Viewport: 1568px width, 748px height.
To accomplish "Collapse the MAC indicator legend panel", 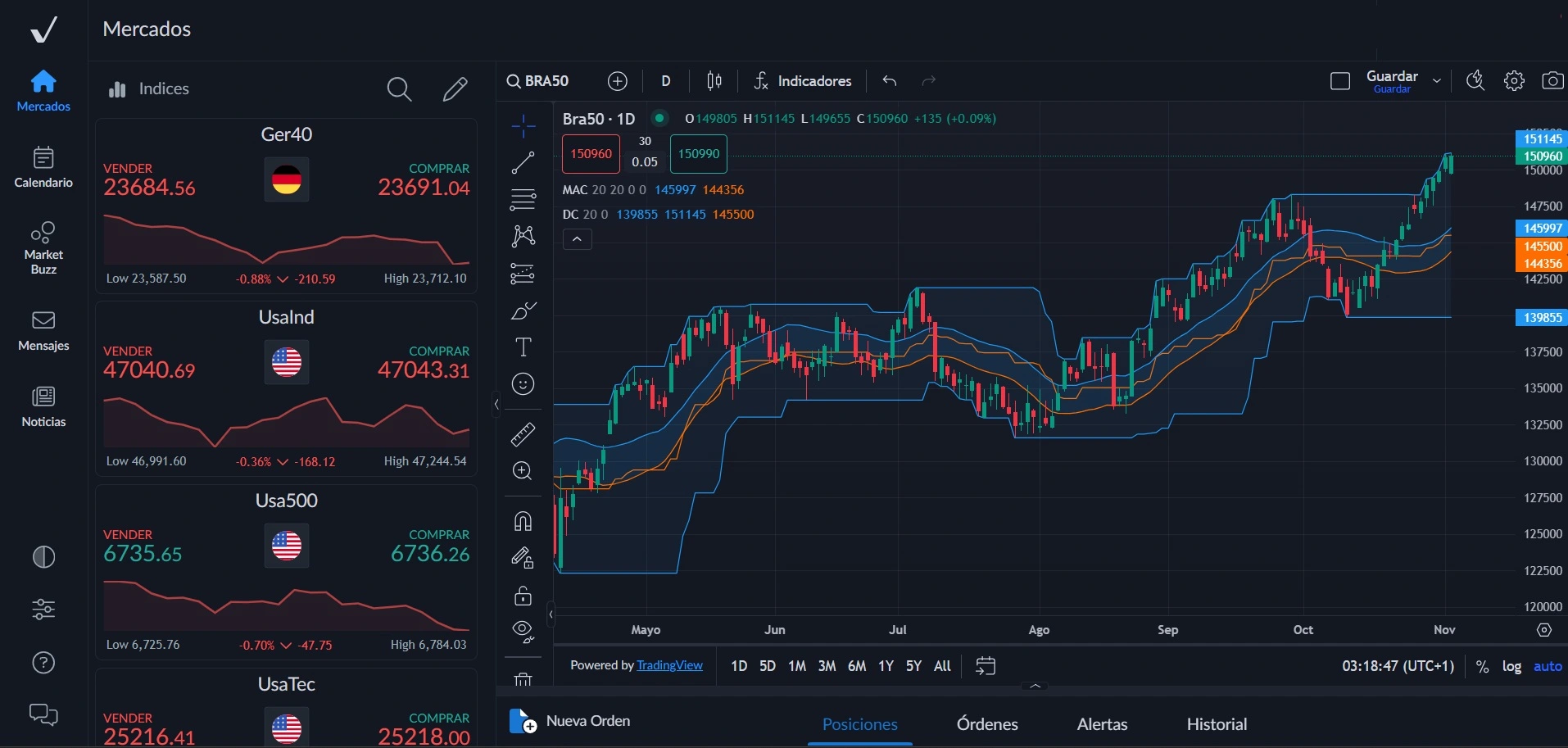I will coord(577,238).
